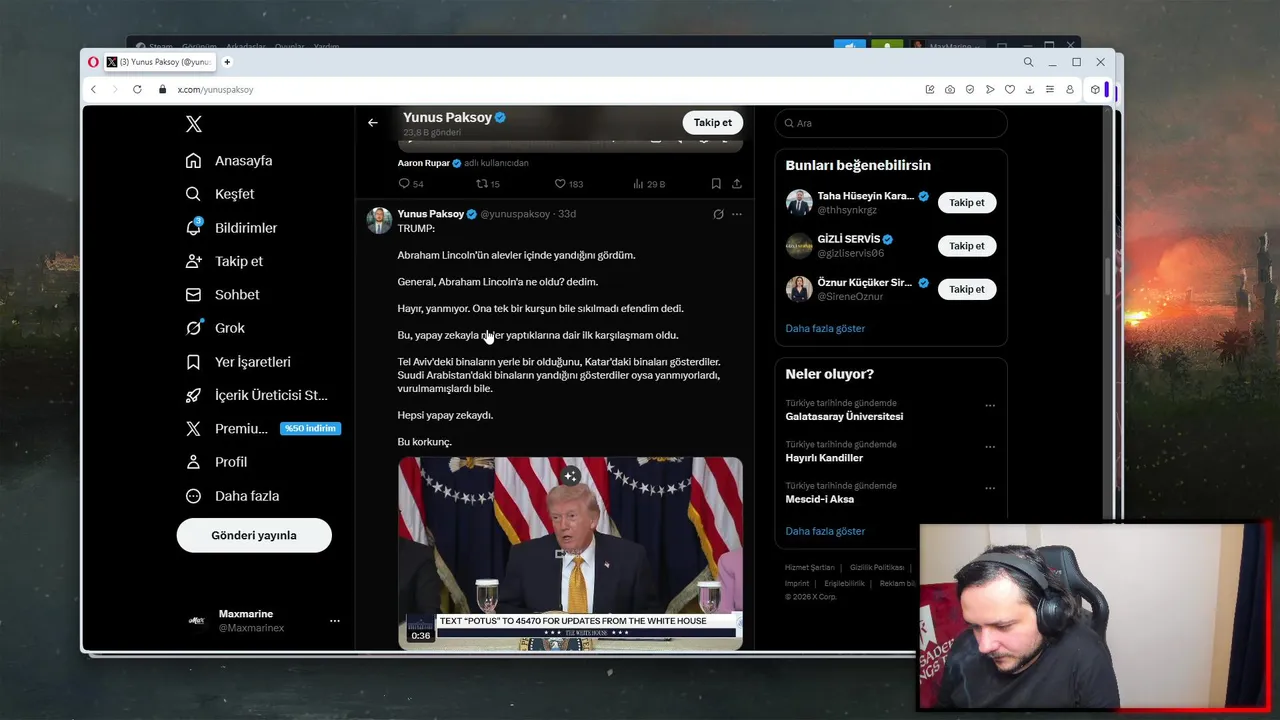Click Grok explain icon on Trump post

[x=718, y=214]
